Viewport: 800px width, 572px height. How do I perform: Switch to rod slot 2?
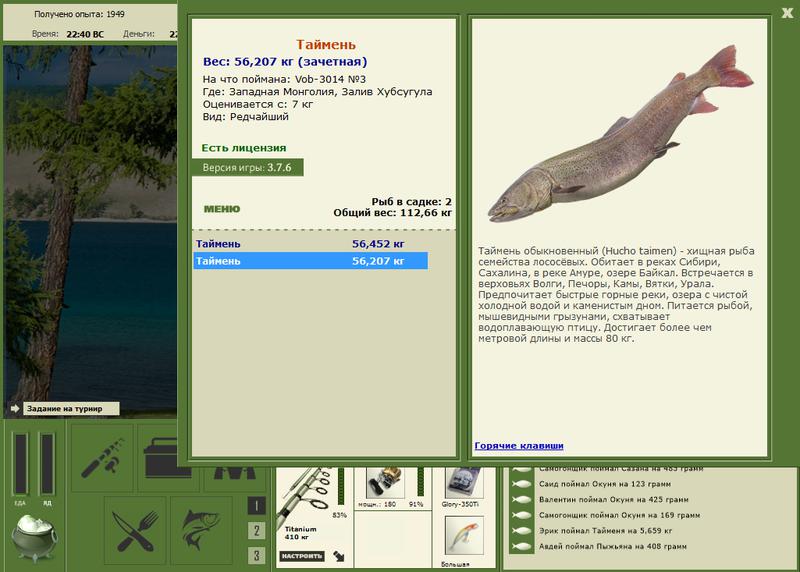256,531
